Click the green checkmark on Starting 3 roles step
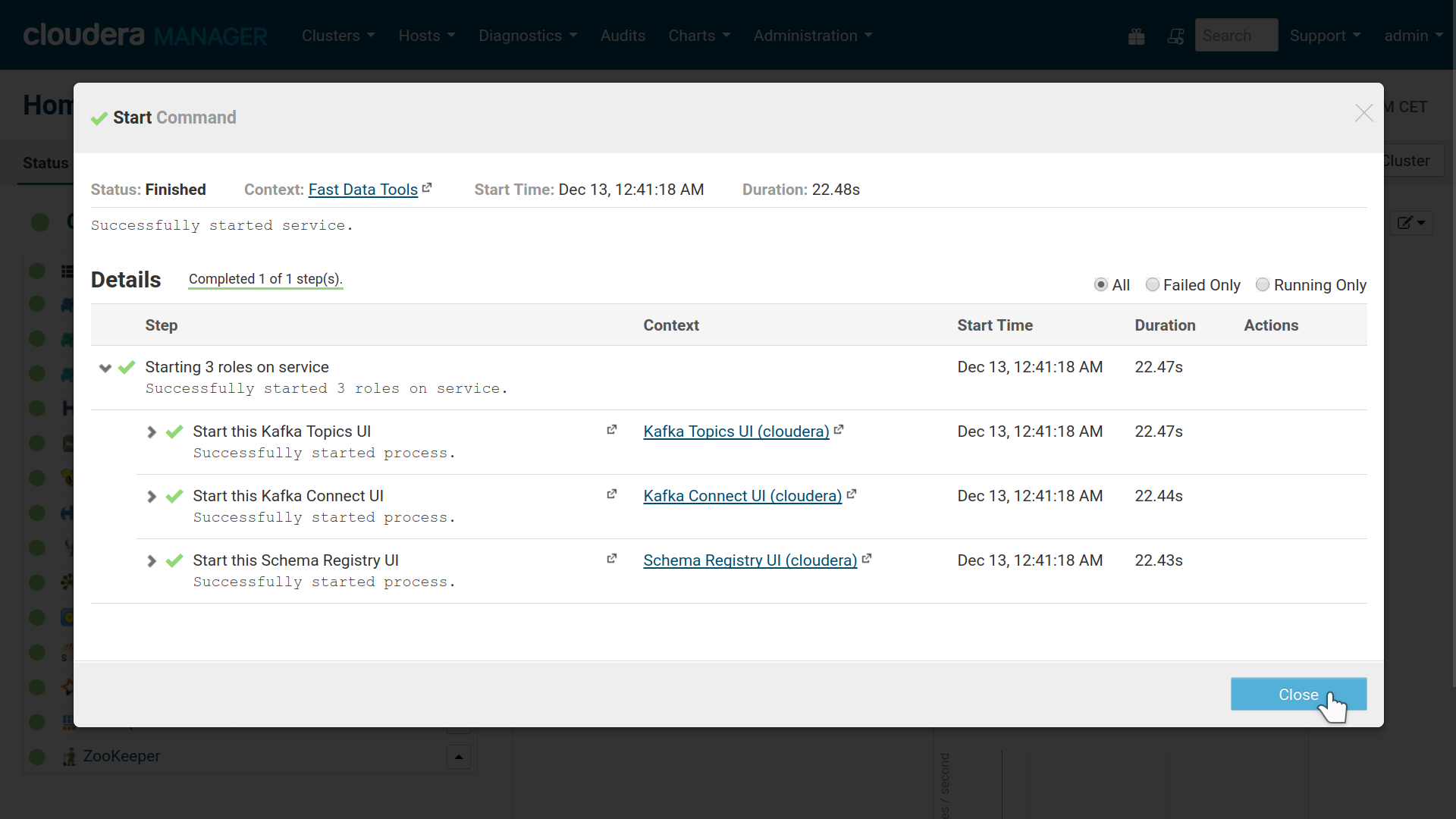 126,367
